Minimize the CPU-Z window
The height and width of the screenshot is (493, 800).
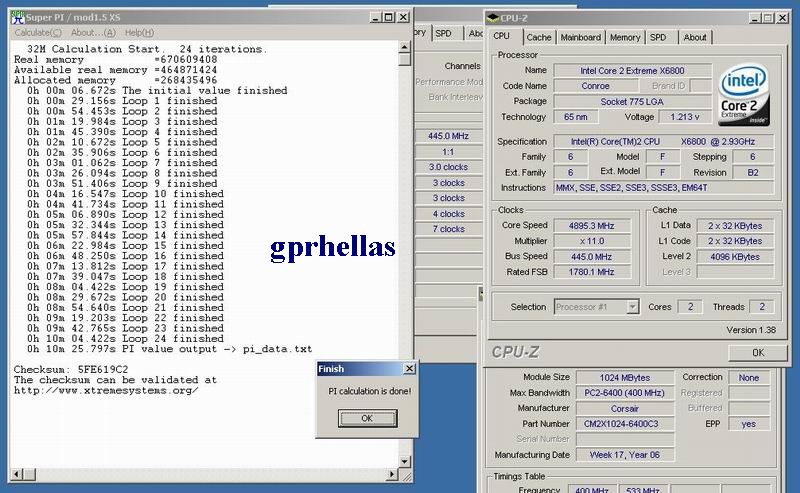click(755, 18)
